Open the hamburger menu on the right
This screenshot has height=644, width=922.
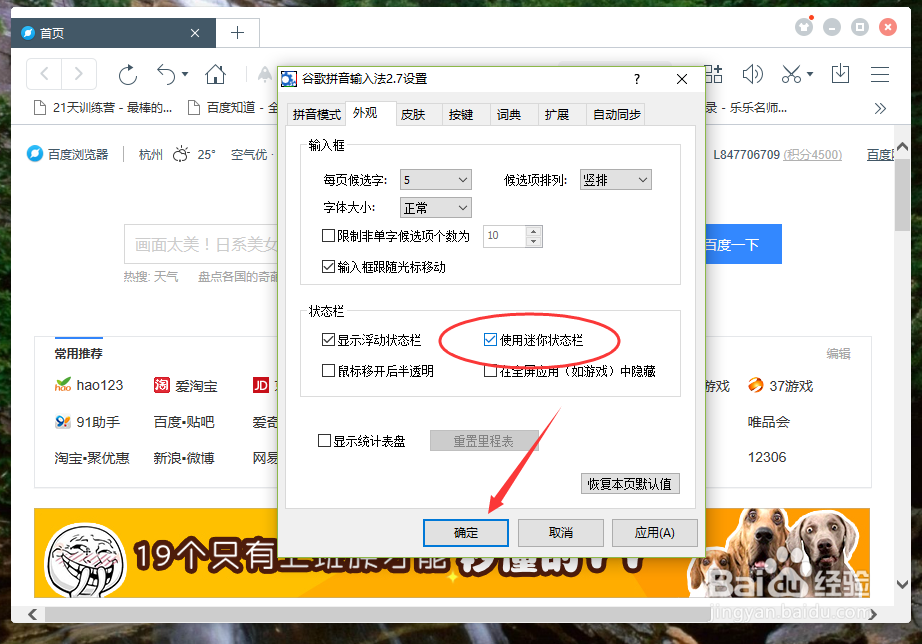pos(879,74)
